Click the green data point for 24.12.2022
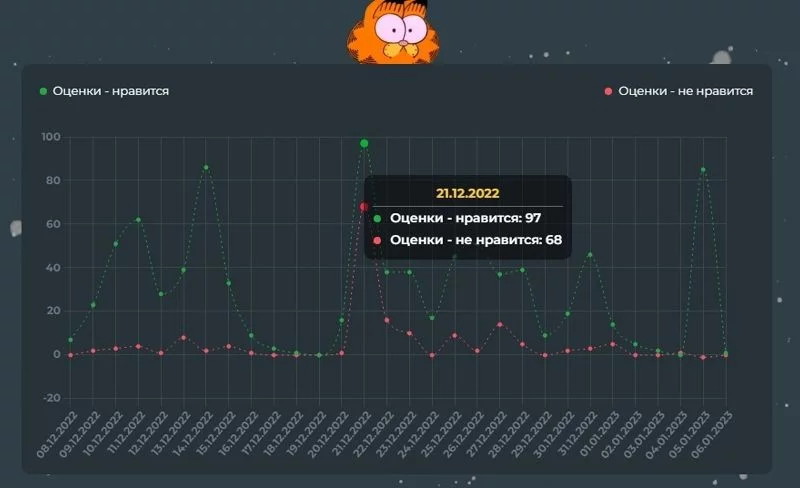This screenshot has width=800, height=488. pyautogui.click(x=432, y=318)
